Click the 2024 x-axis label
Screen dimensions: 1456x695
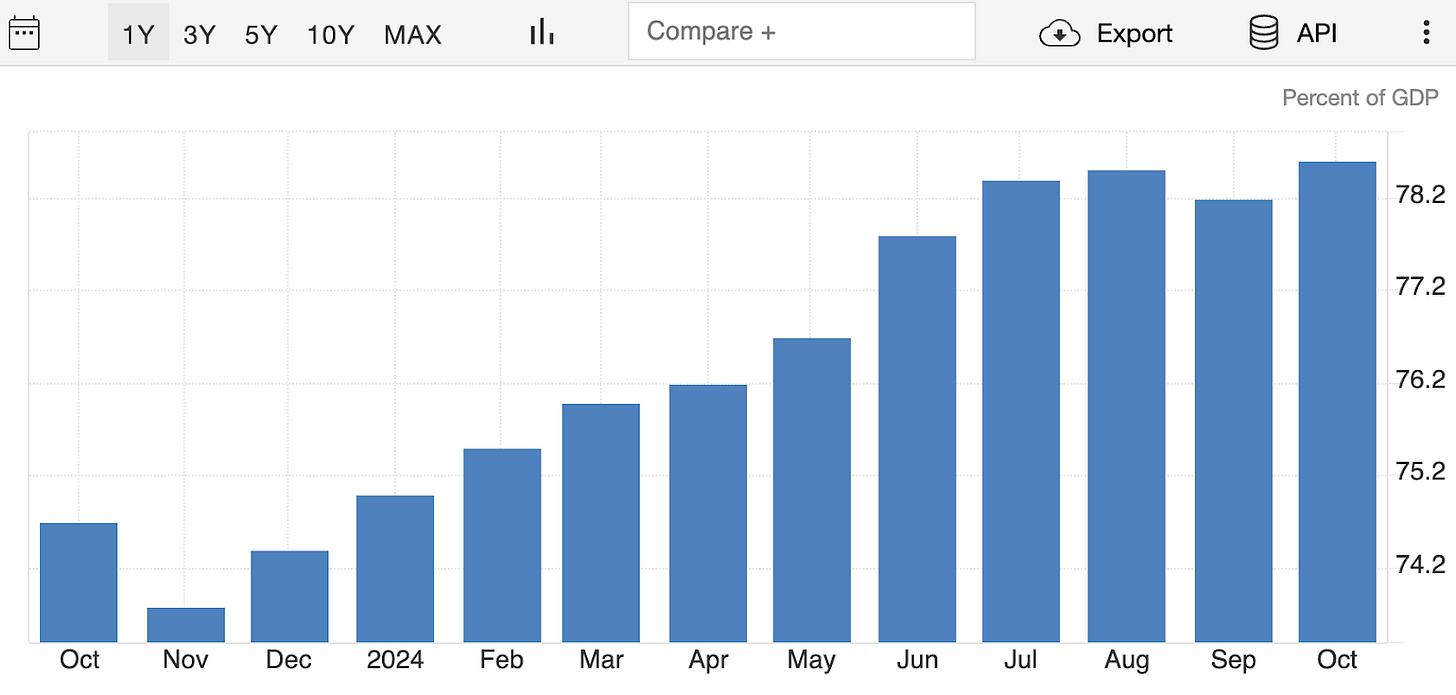[x=395, y=660]
